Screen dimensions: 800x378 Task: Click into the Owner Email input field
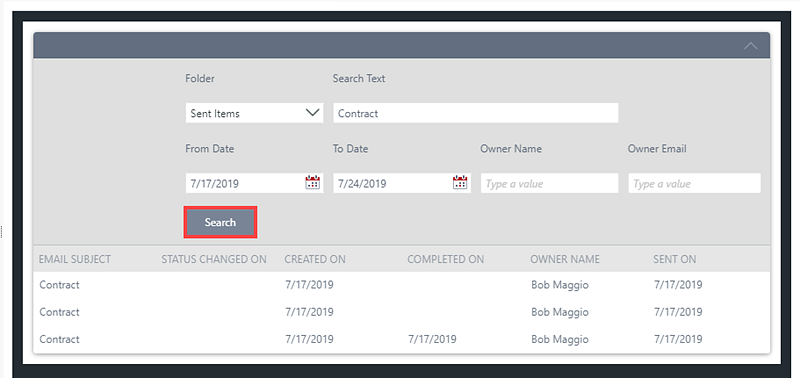coord(694,183)
